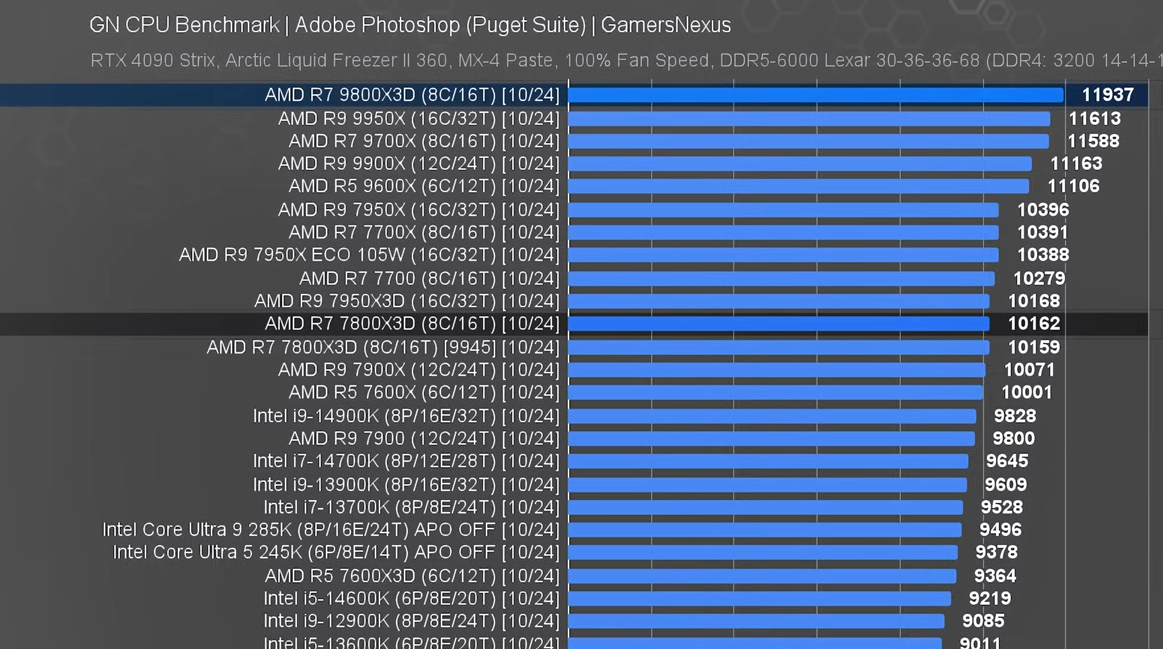Viewport: 1163px width, 649px height.
Task: Click the AMD R7 9700X bar
Action: point(809,141)
